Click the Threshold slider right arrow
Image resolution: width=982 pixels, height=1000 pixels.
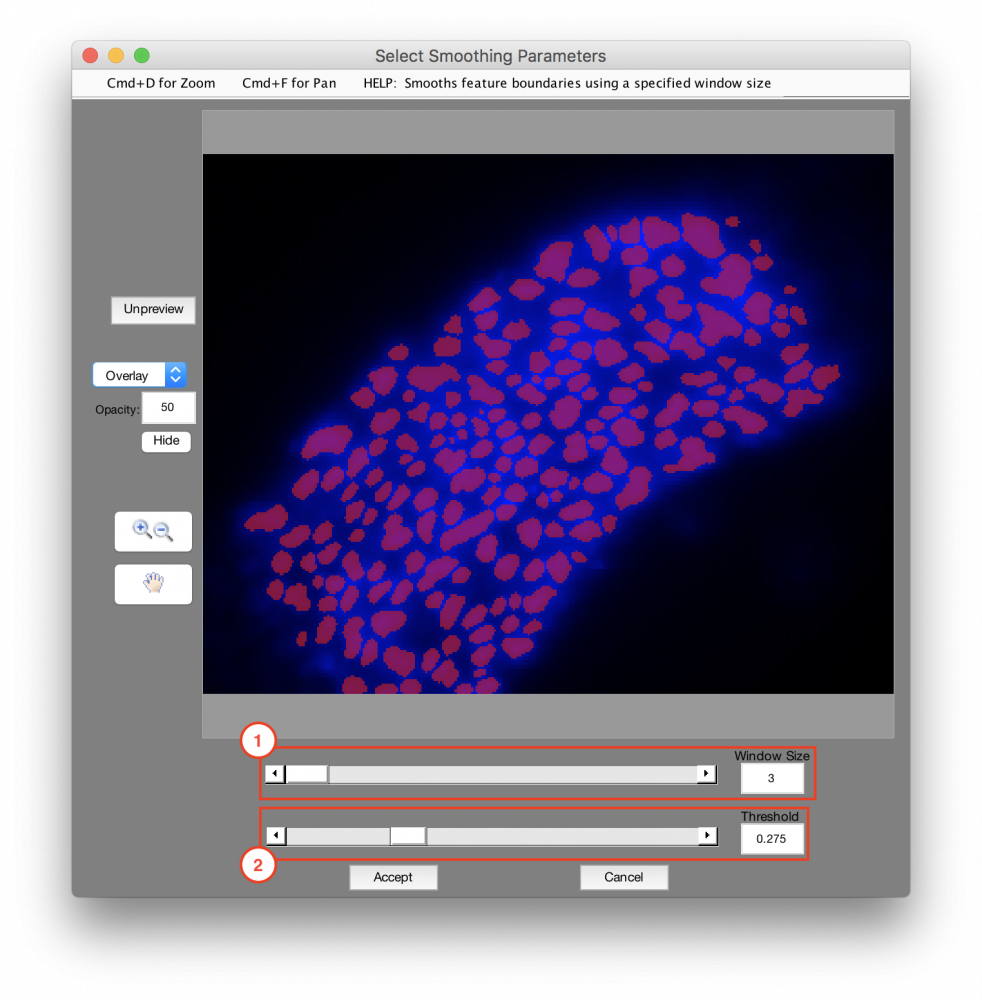708,835
